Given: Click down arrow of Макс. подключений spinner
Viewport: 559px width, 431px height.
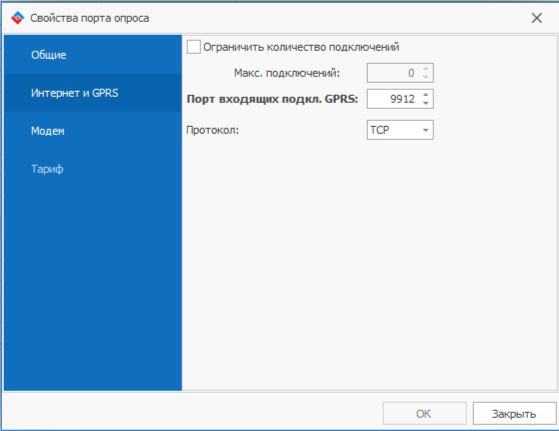Looking at the screenshot, I should coord(426,77).
